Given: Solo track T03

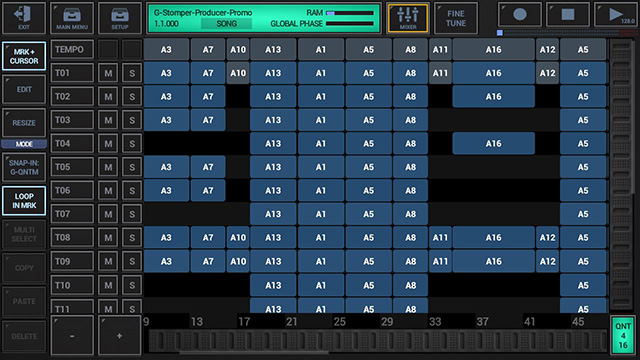Looking at the screenshot, I should 132,120.
